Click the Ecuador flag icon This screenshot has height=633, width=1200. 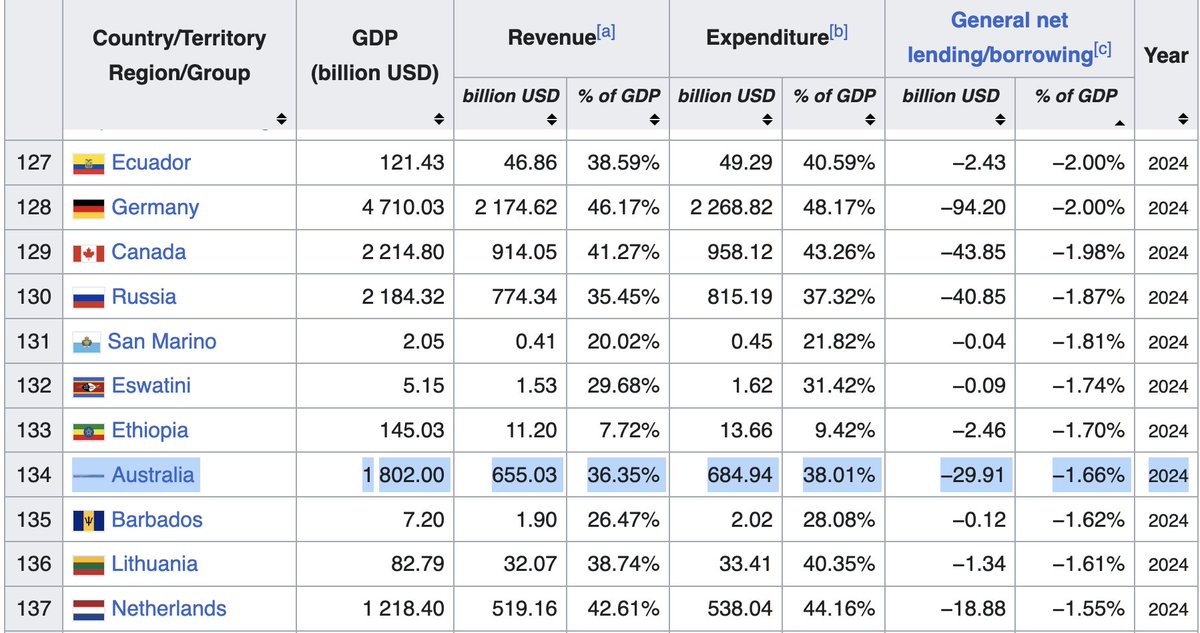(x=89, y=163)
